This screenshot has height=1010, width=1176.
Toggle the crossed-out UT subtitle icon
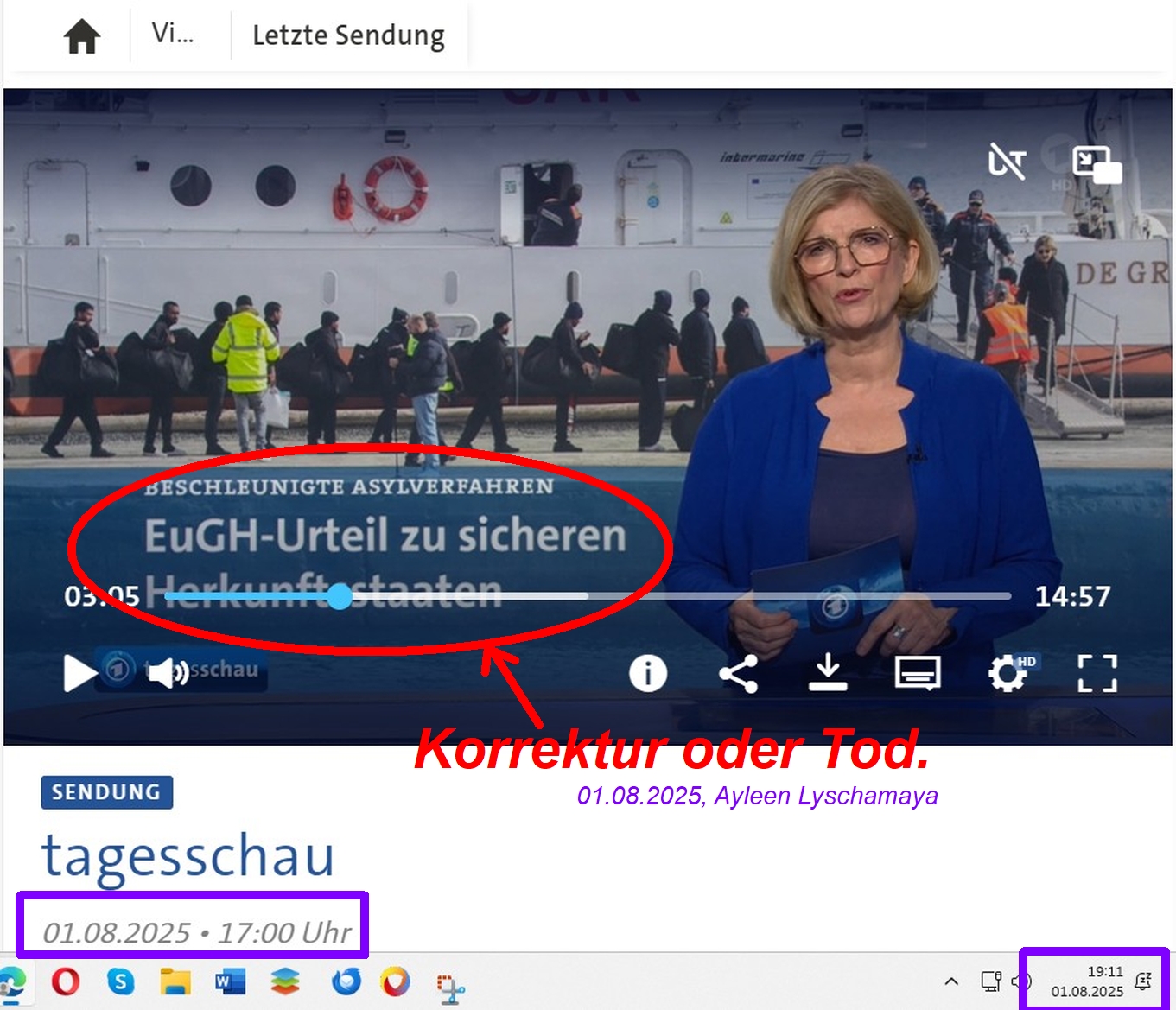coord(1007,162)
